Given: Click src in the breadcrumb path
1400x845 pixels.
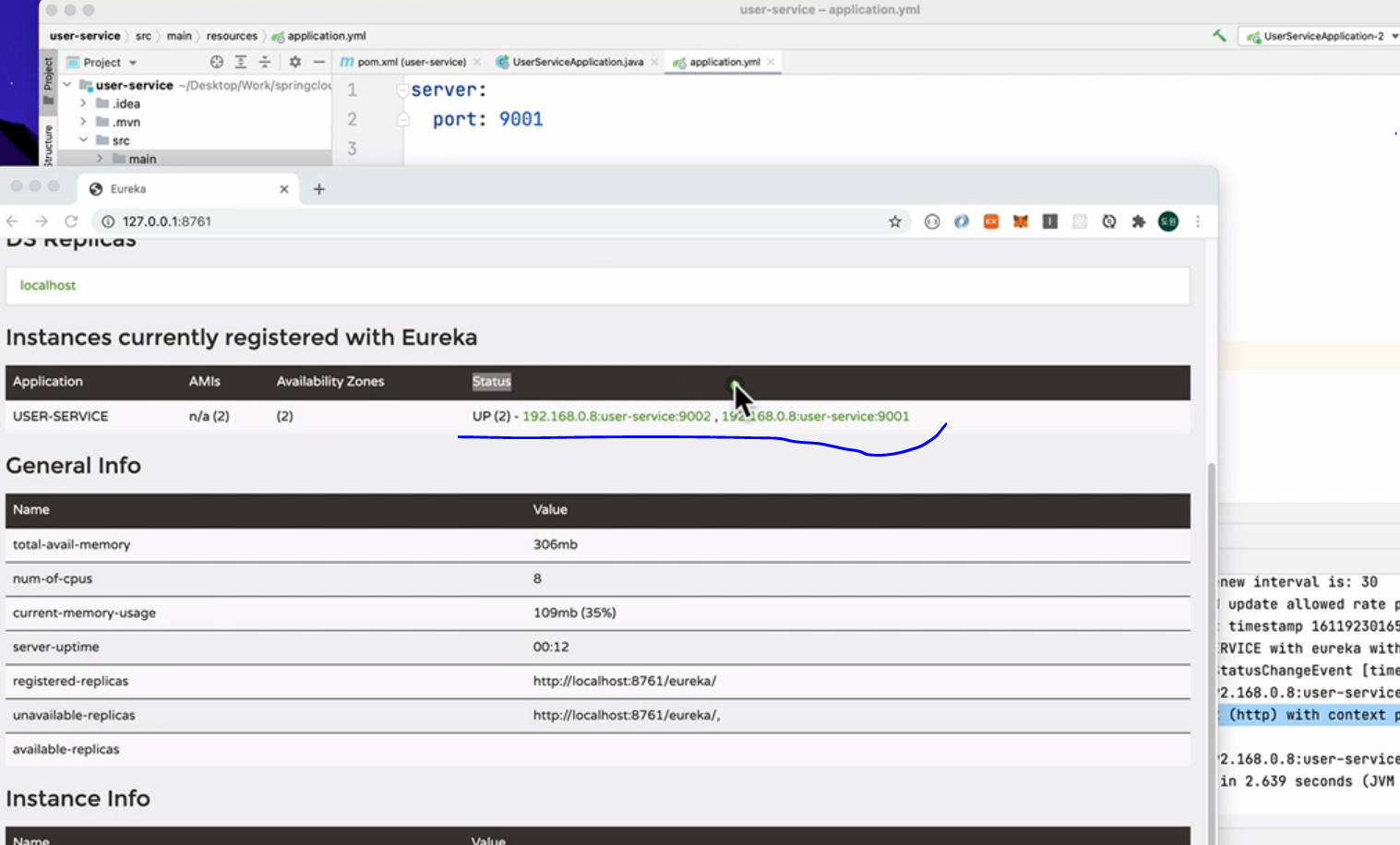Looking at the screenshot, I should point(143,36).
